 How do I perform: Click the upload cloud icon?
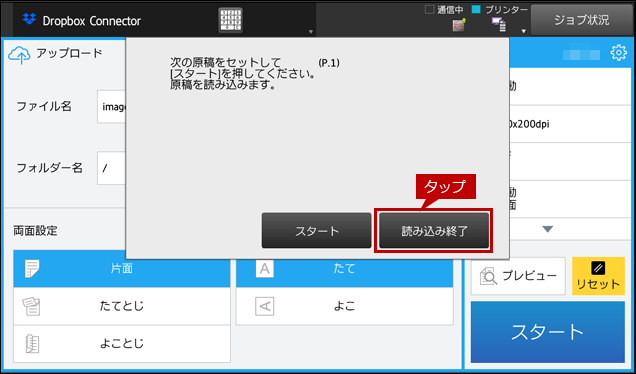(19, 55)
